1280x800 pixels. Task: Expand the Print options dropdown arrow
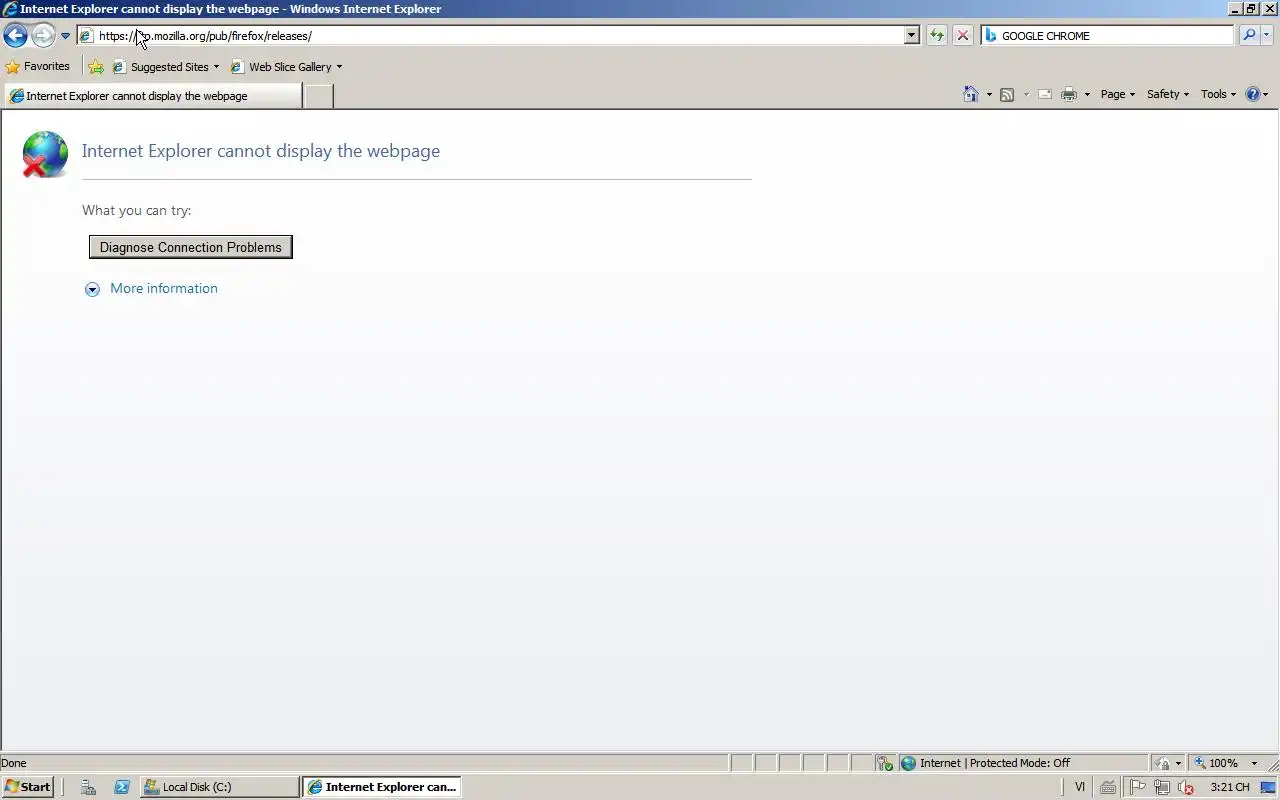(x=1087, y=95)
